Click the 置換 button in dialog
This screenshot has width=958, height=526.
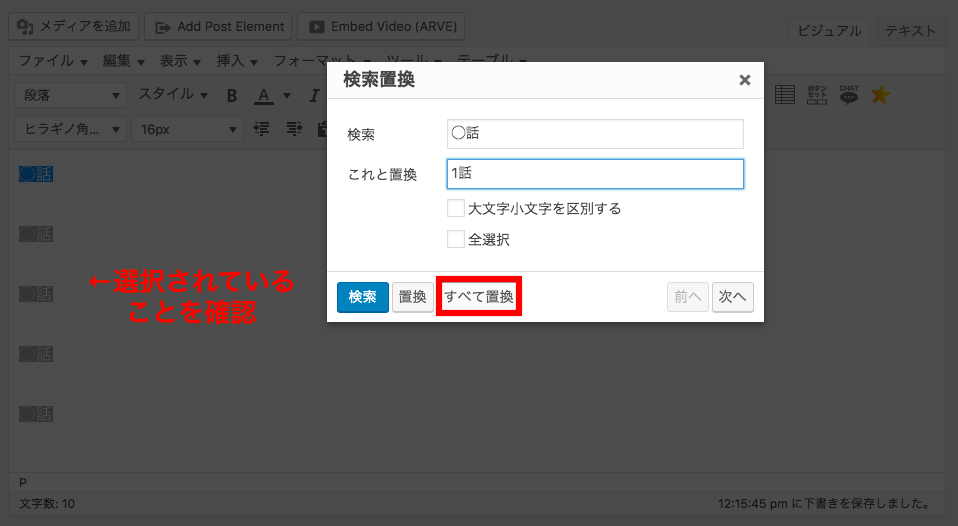pos(412,297)
